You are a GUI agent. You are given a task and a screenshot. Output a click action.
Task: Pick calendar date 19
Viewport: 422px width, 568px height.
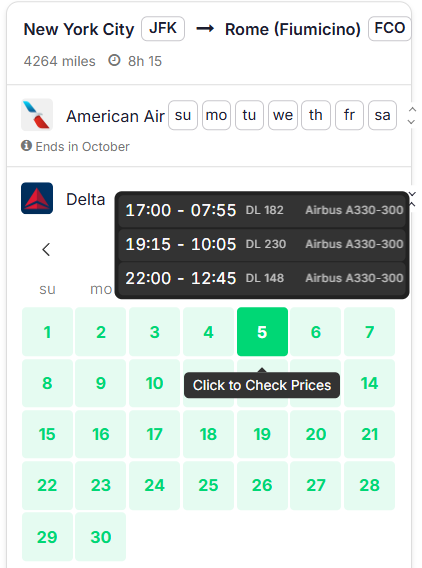tap(262, 434)
